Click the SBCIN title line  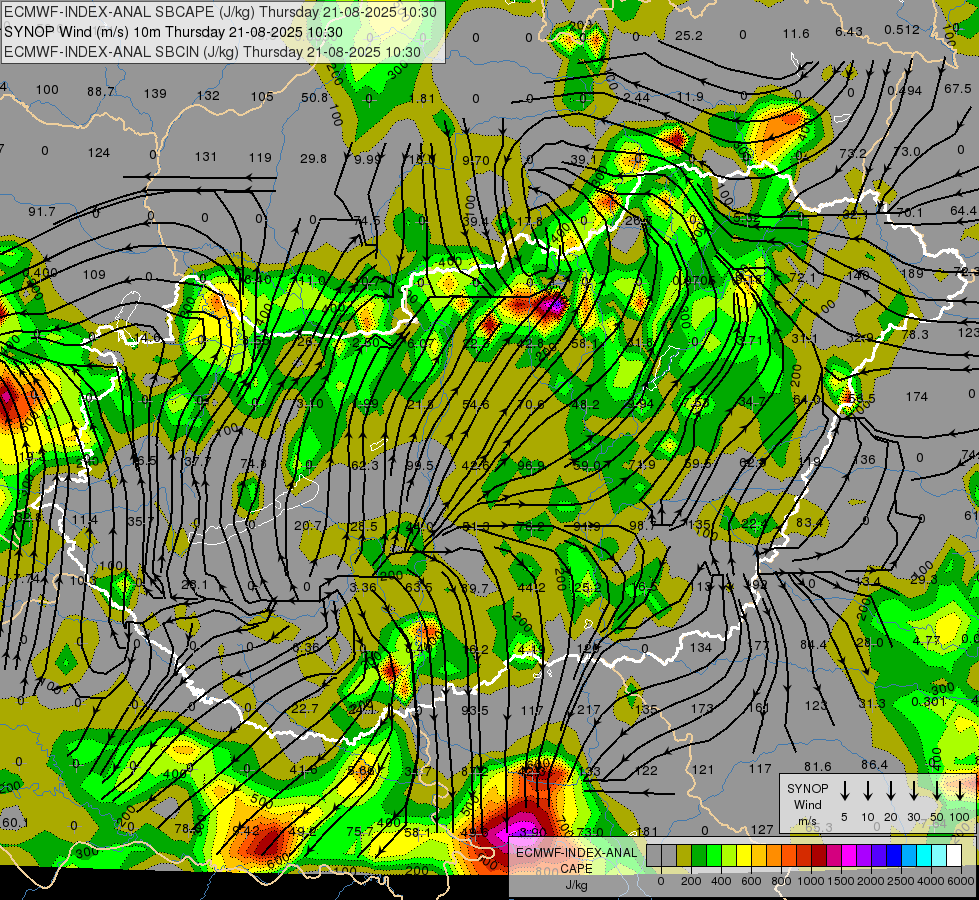click(212, 52)
